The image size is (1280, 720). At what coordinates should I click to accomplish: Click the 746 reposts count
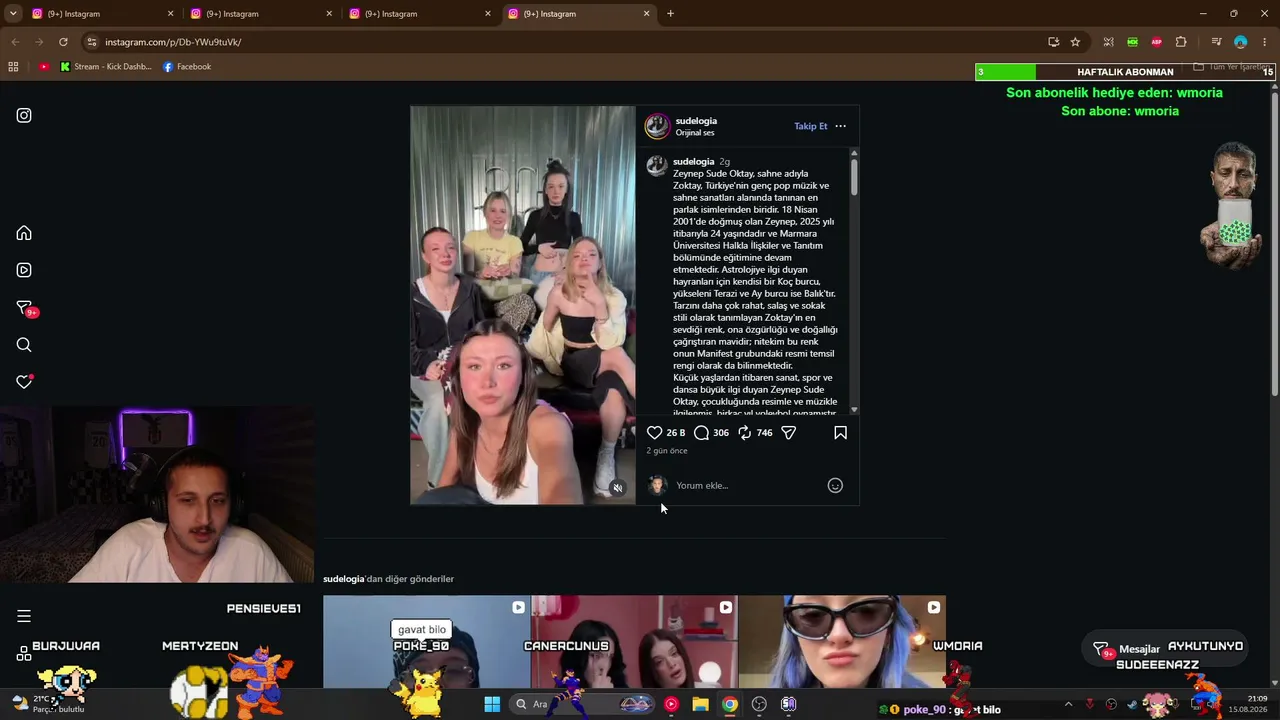point(764,433)
